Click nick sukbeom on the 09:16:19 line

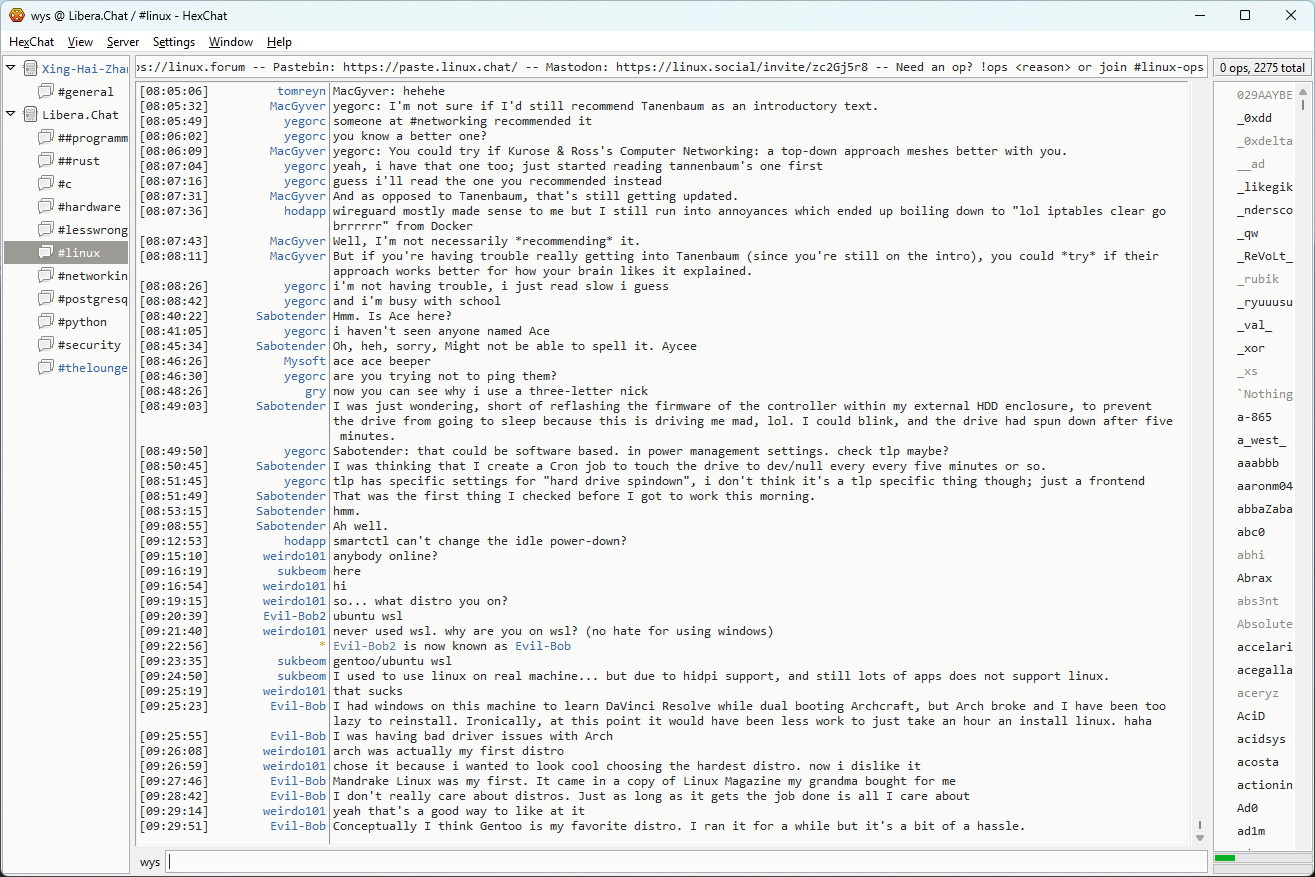(301, 571)
